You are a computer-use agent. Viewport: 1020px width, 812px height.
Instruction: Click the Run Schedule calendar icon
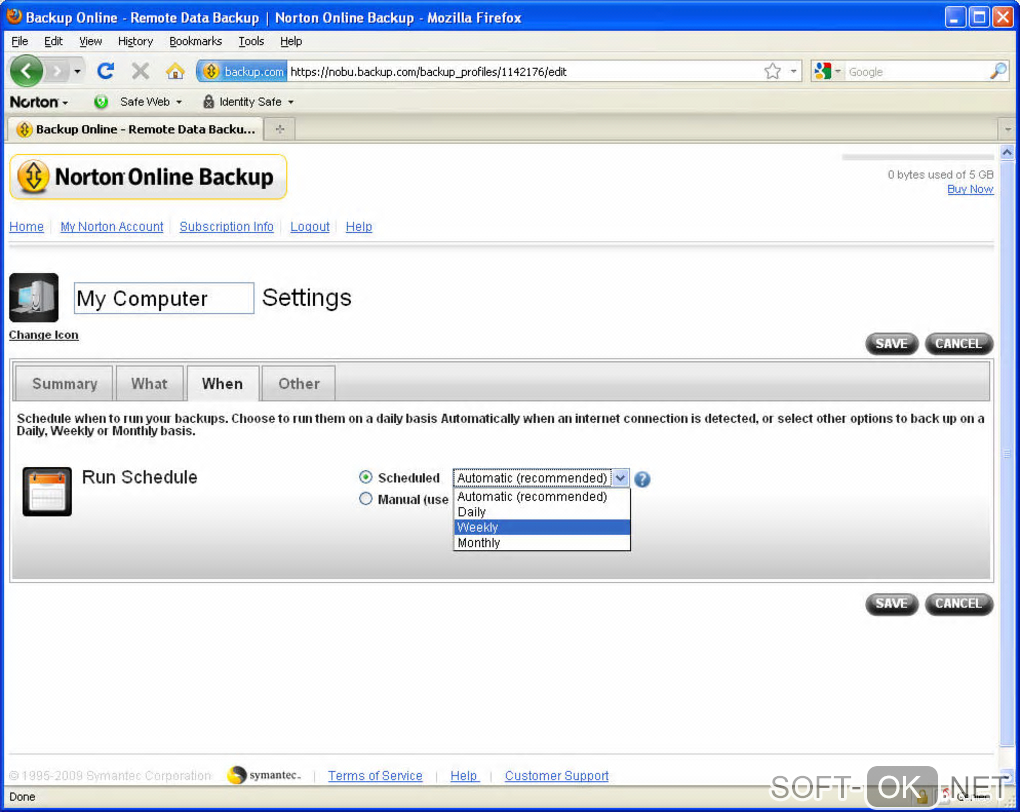[x=47, y=491]
